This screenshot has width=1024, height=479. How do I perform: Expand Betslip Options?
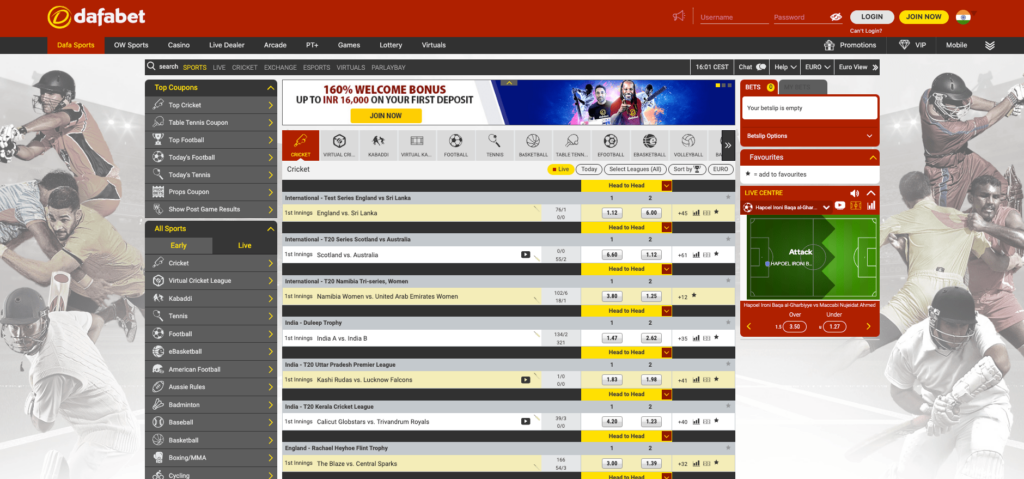click(x=810, y=136)
